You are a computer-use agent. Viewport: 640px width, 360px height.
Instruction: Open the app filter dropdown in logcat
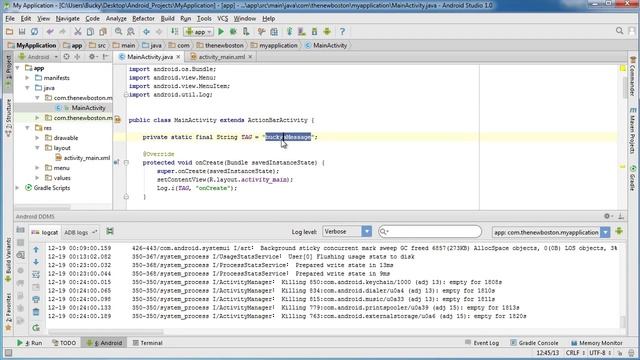(x=551, y=232)
